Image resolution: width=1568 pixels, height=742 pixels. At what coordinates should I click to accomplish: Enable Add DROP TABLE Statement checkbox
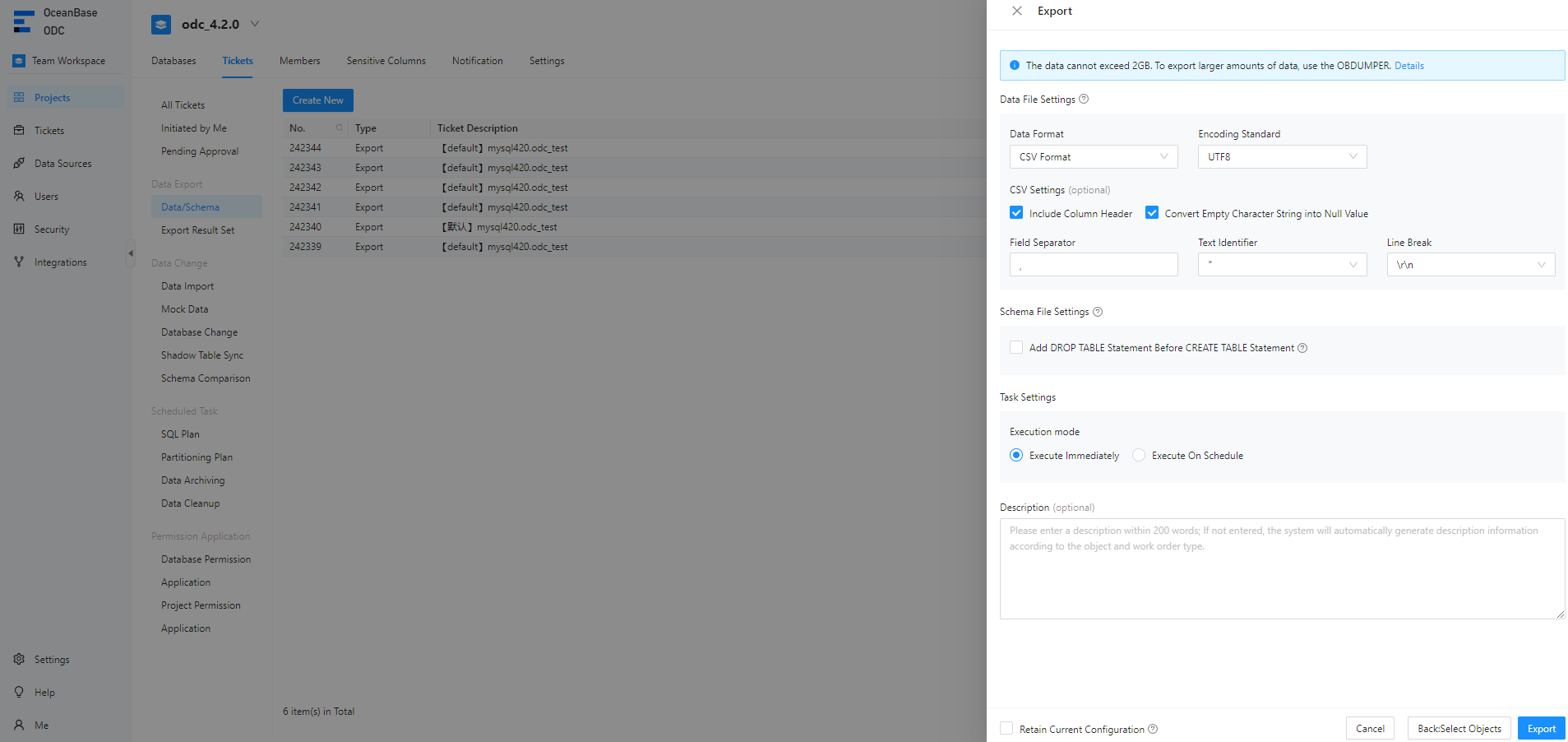1016,348
